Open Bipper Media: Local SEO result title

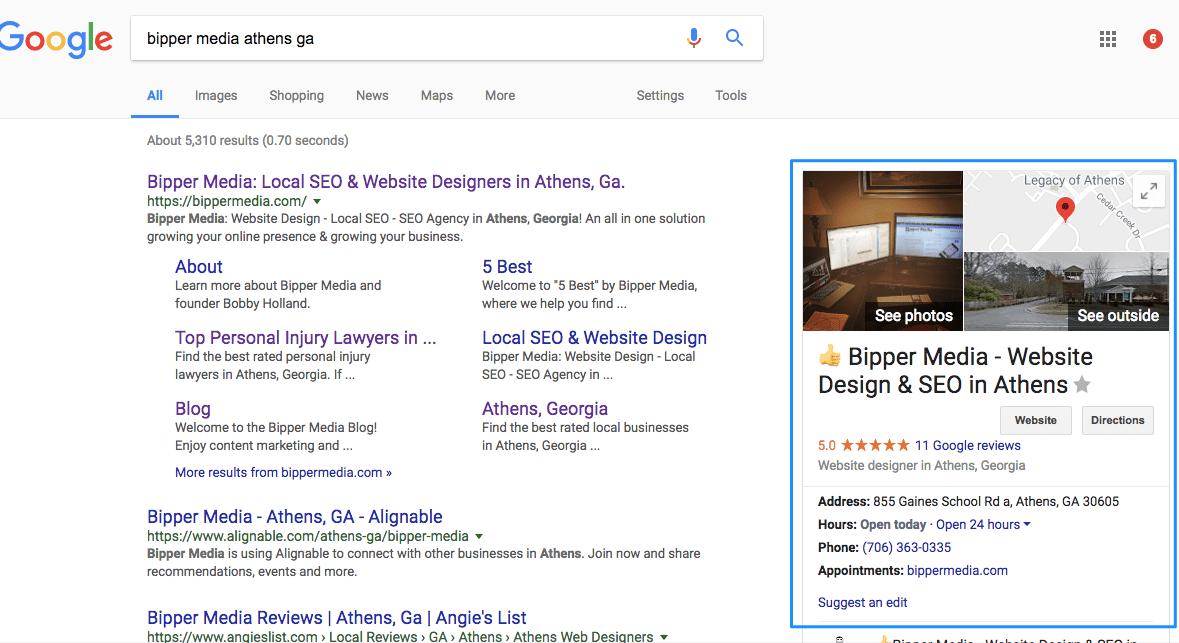point(386,182)
